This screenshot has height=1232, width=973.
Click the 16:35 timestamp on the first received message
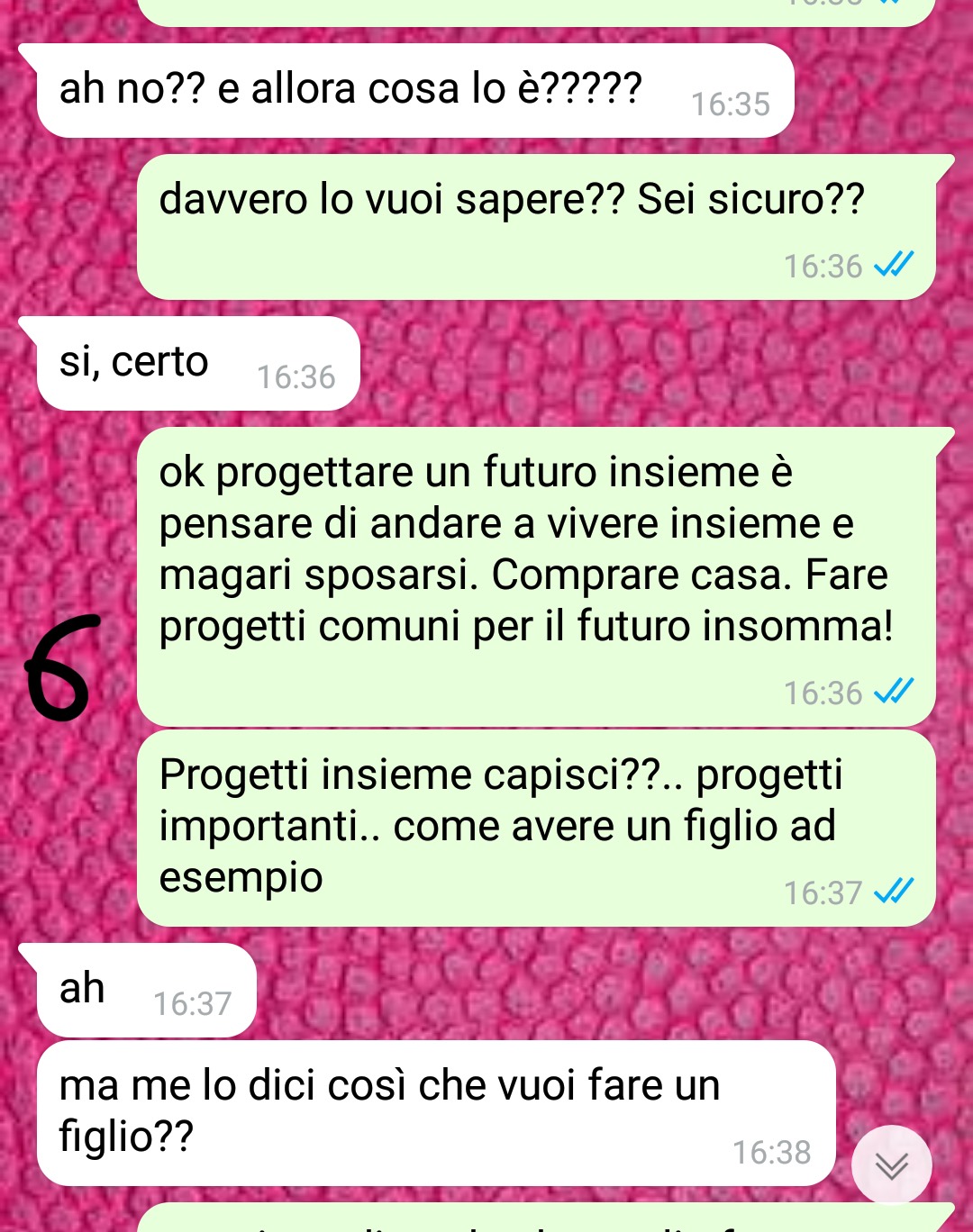(x=731, y=104)
